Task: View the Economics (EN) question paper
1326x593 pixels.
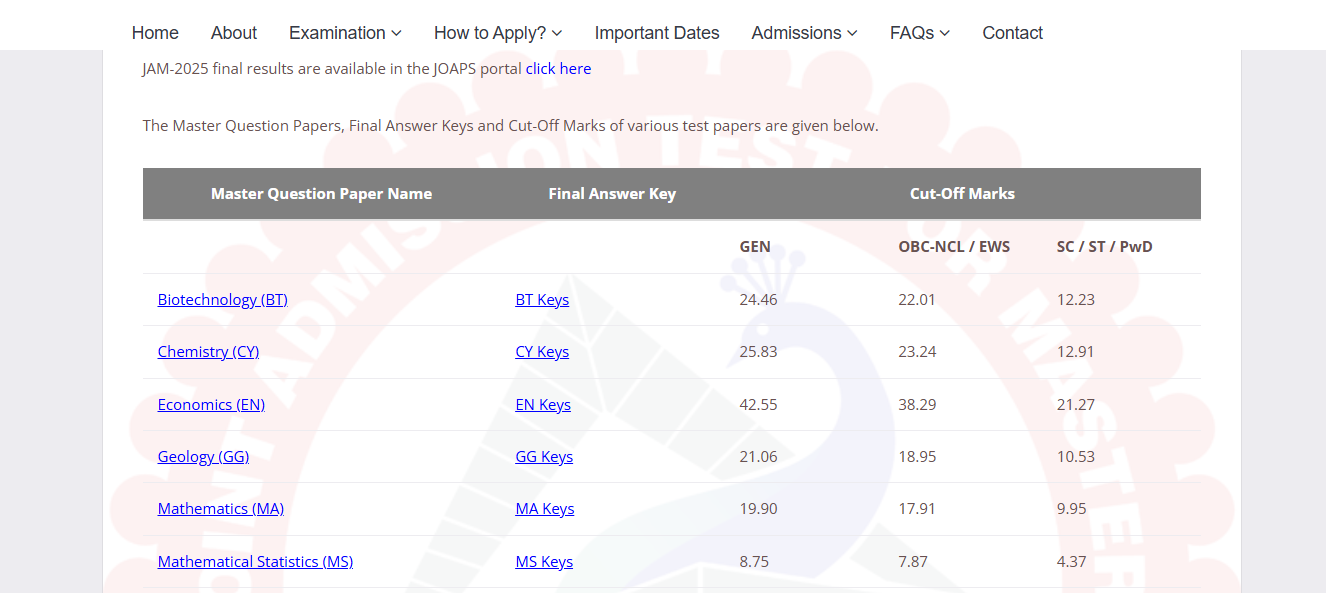Action: [211, 404]
